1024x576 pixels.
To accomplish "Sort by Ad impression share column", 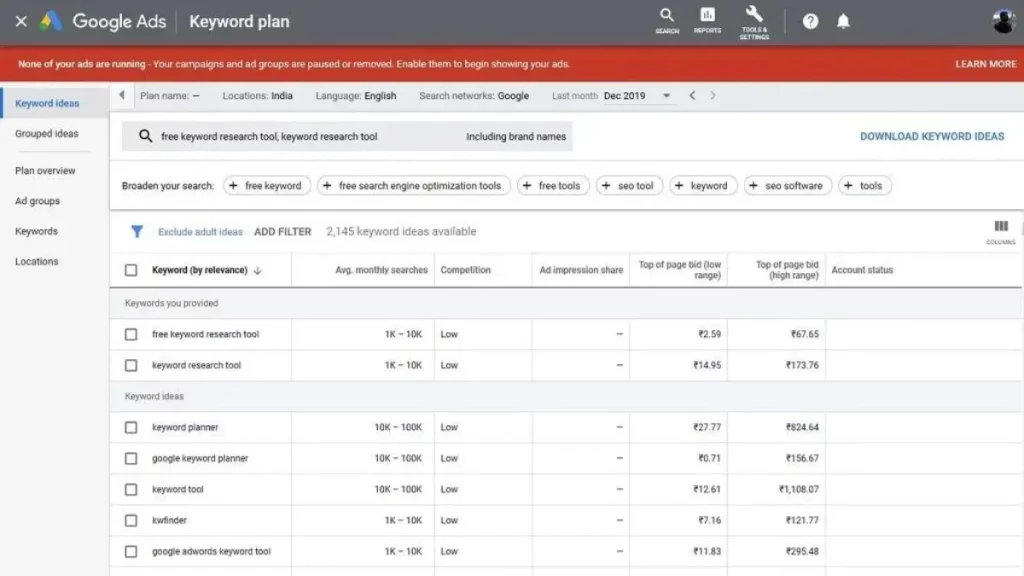I will (581, 270).
